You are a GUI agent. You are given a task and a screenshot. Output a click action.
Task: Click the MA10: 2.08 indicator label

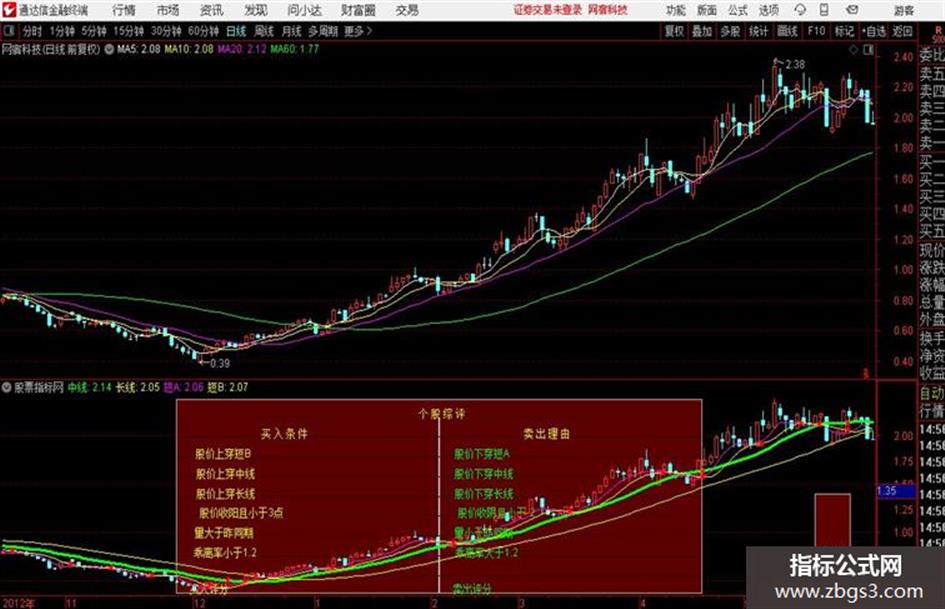[189, 49]
